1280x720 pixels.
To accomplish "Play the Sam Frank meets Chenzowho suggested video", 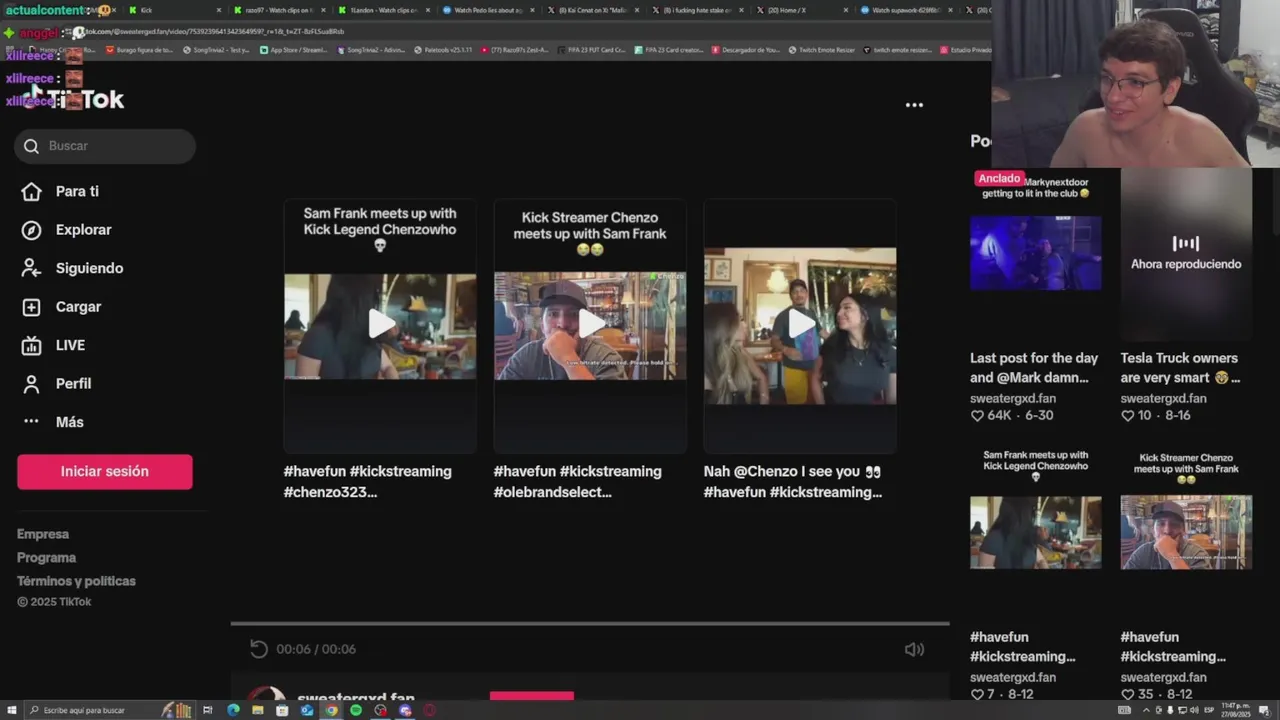I will (x=380, y=326).
